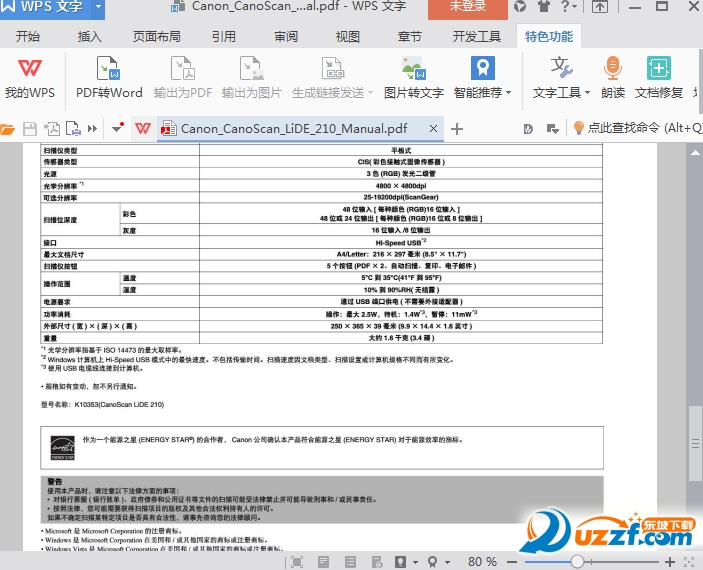703x570 pixels.
Task: Open the 我的WPS icon
Action: click(30, 79)
